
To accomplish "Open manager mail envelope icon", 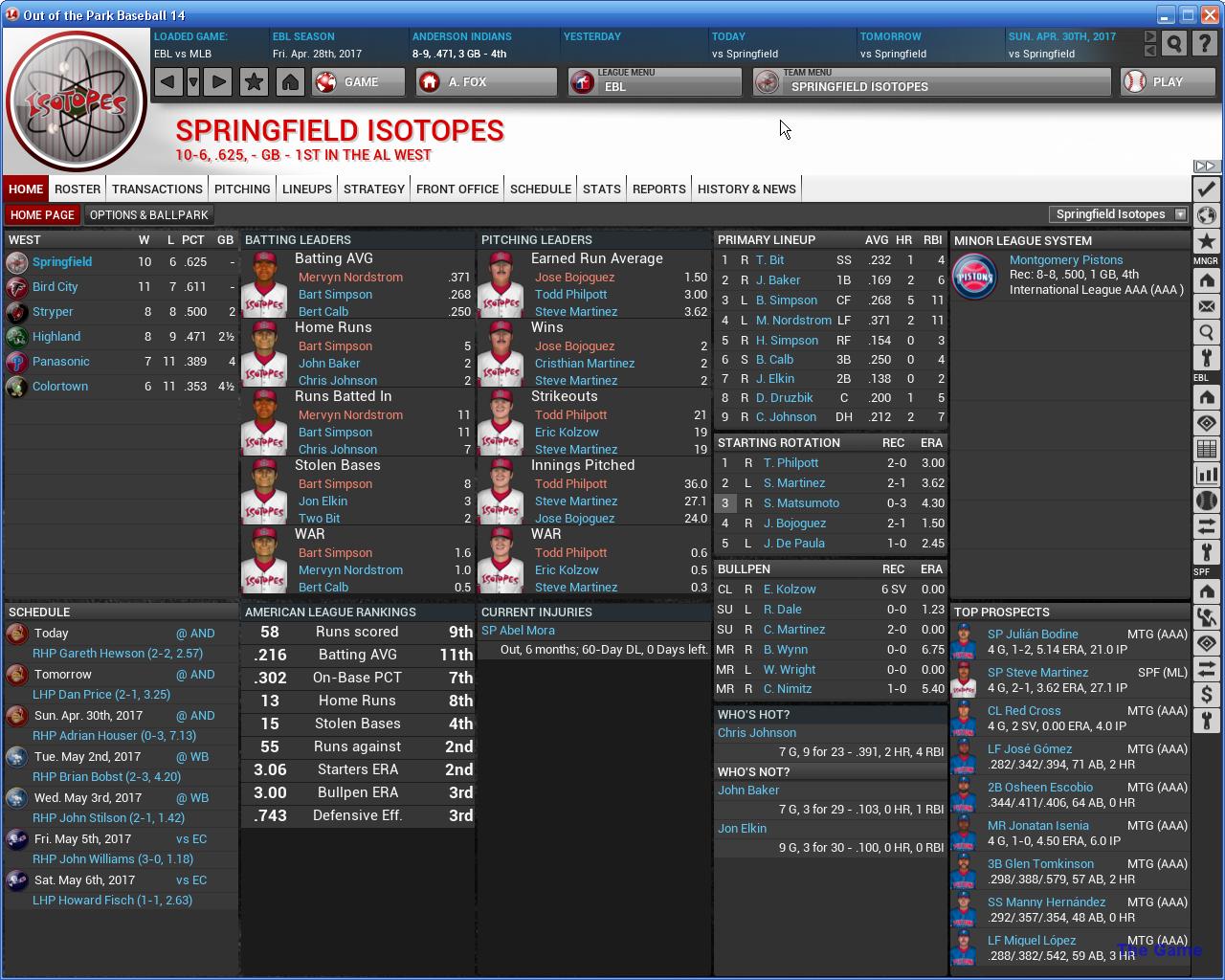I will pos(1206,306).
